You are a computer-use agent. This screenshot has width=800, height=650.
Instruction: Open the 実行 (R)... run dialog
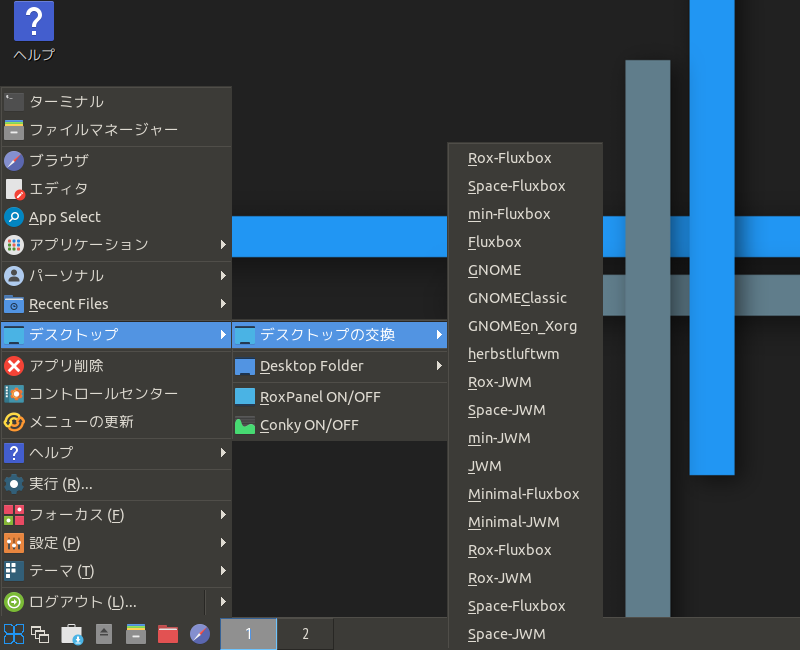[x=116, y=484]
